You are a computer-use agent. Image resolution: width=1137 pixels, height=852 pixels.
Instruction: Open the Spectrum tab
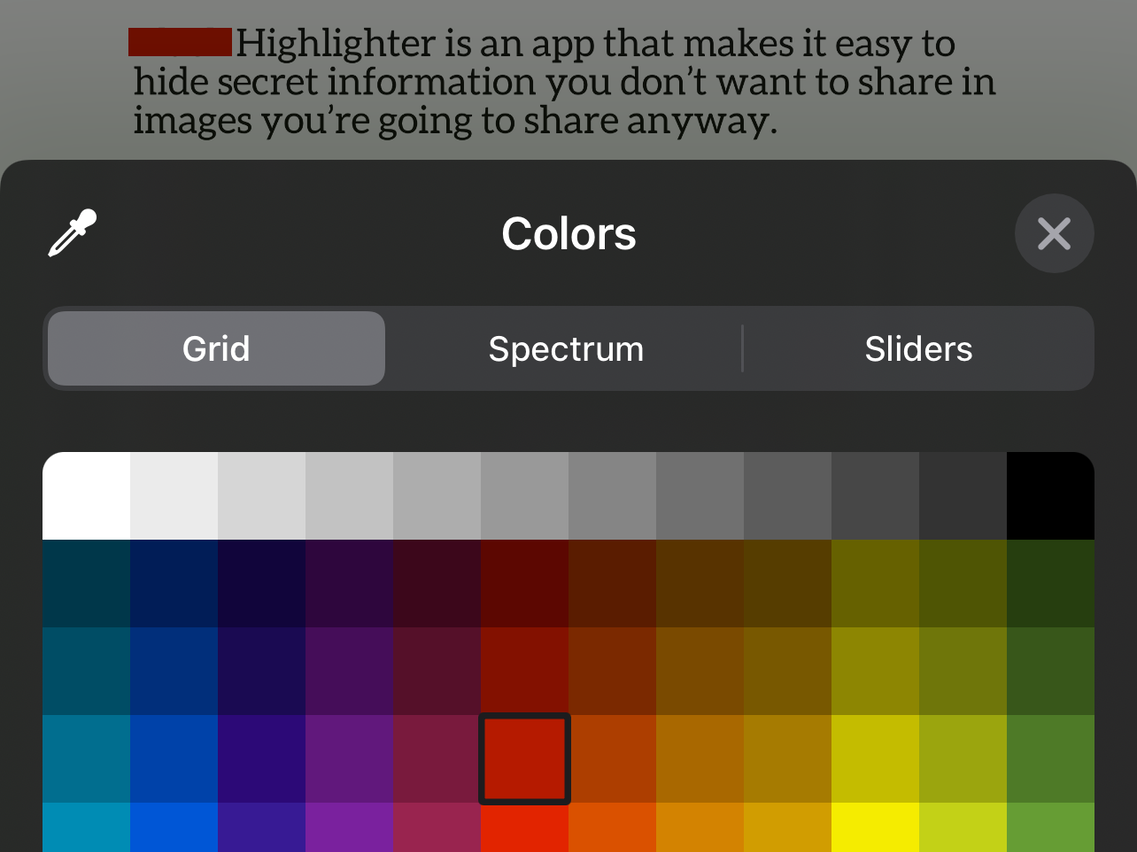pyautogui.click(x=566, y=349)
